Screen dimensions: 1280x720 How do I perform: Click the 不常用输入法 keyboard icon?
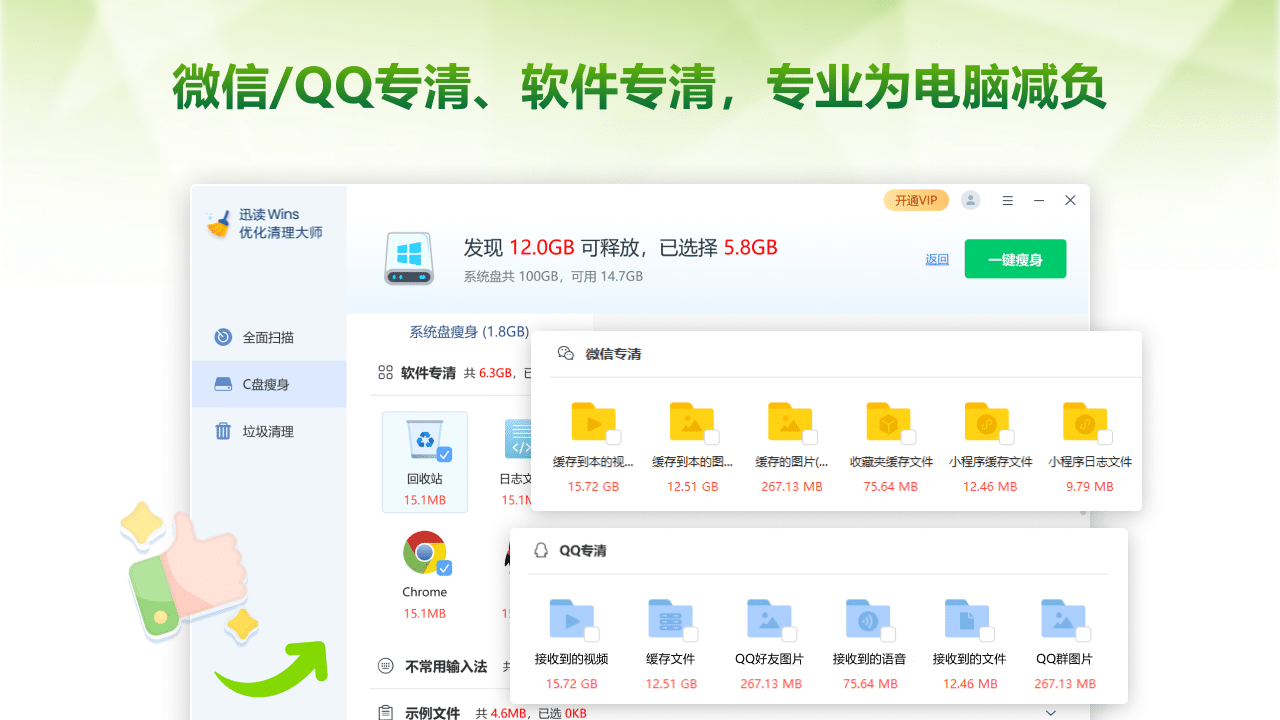385,666
